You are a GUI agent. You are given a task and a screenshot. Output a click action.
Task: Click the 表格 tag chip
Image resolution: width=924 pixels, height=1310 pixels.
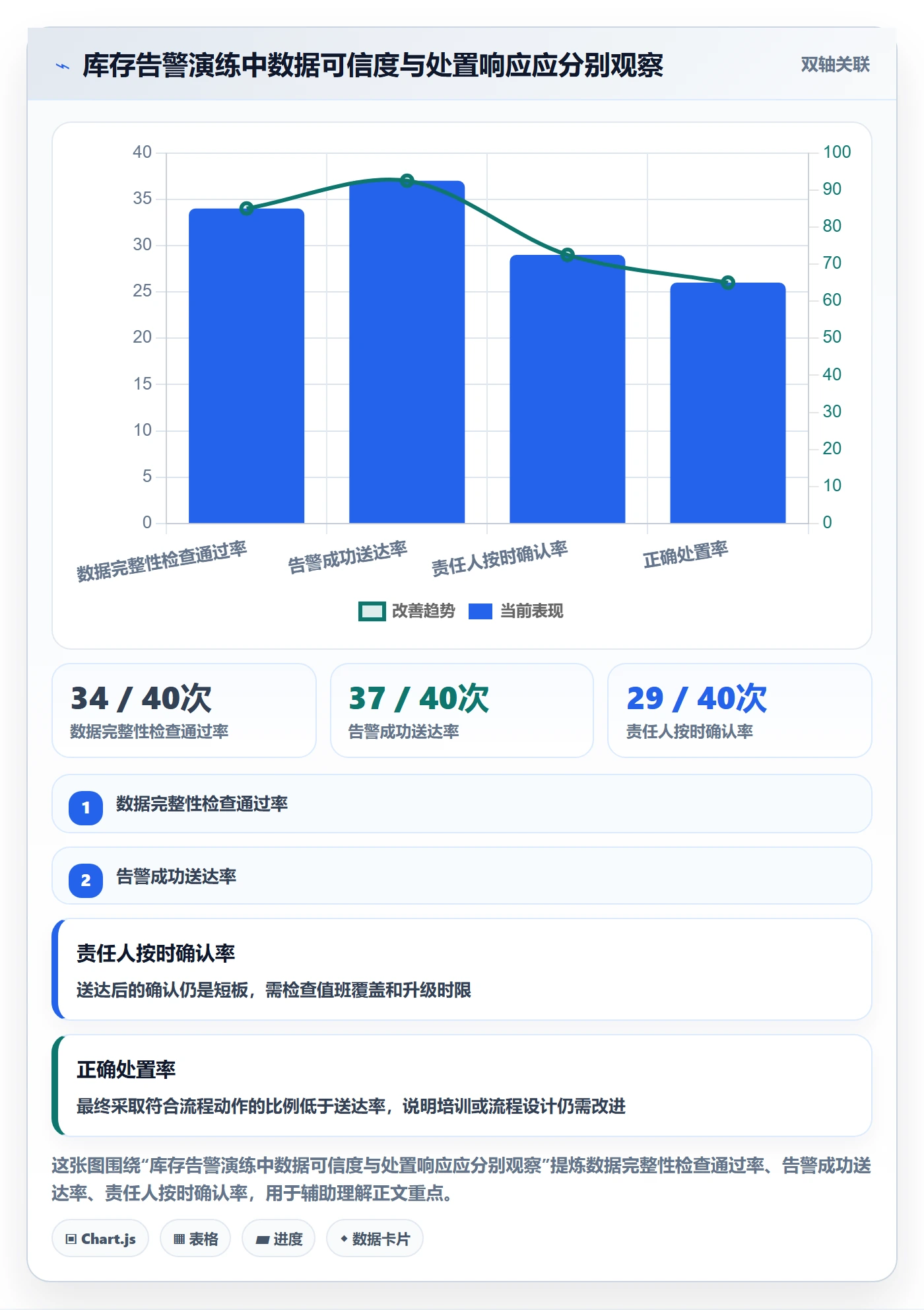[x=195, y=1239]
